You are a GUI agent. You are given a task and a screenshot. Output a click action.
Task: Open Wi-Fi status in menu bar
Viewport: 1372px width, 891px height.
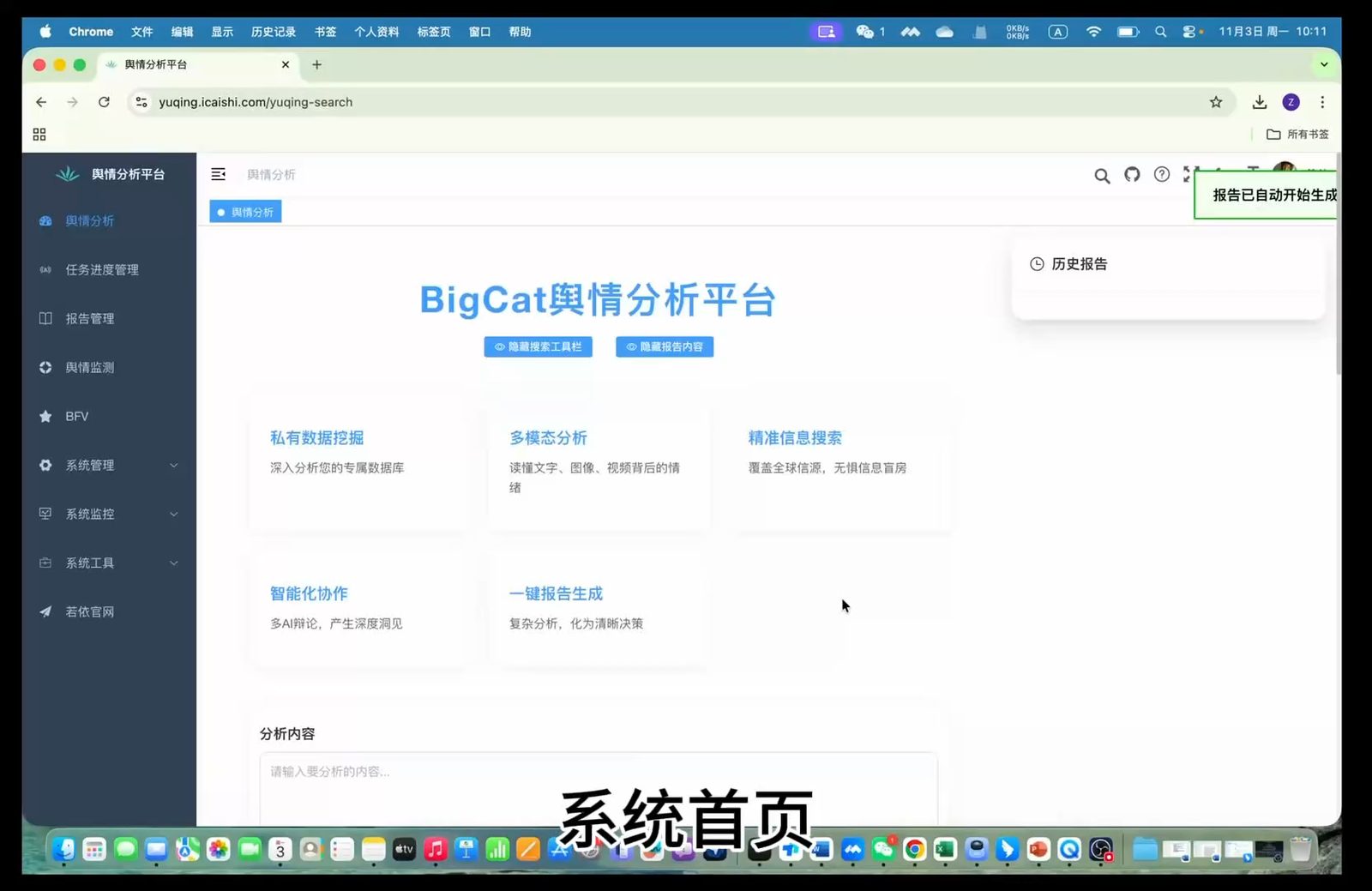tap(1093, 32)
